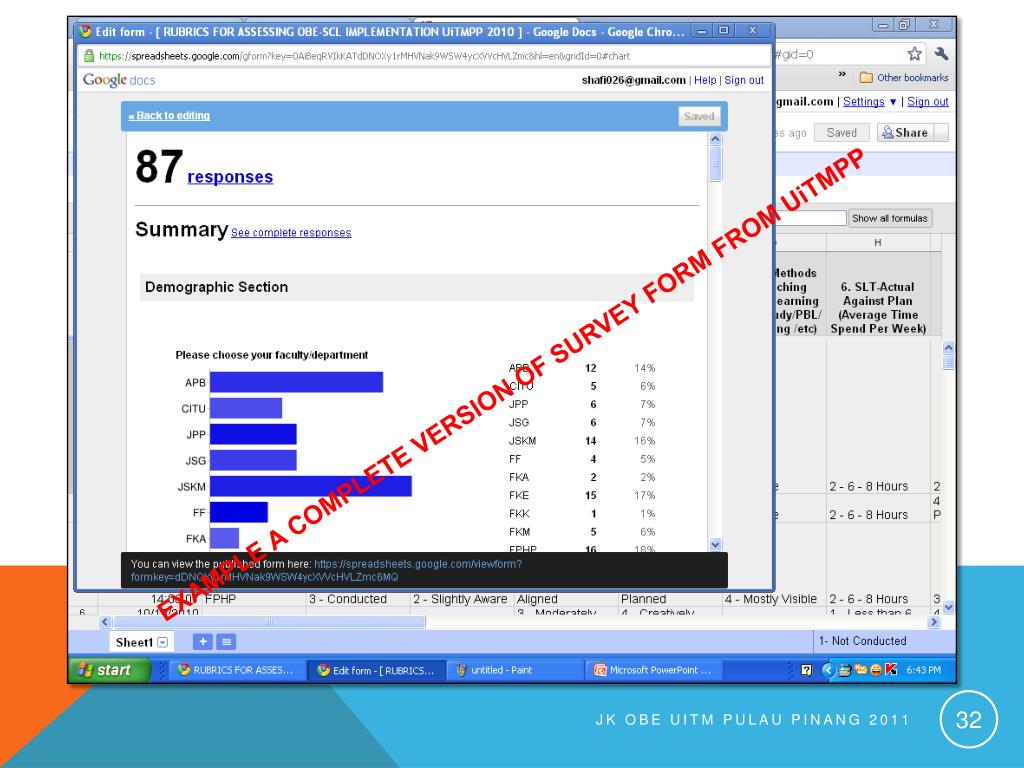Click spreadsheet vertical scrollbar down arrow

[949, 607]
